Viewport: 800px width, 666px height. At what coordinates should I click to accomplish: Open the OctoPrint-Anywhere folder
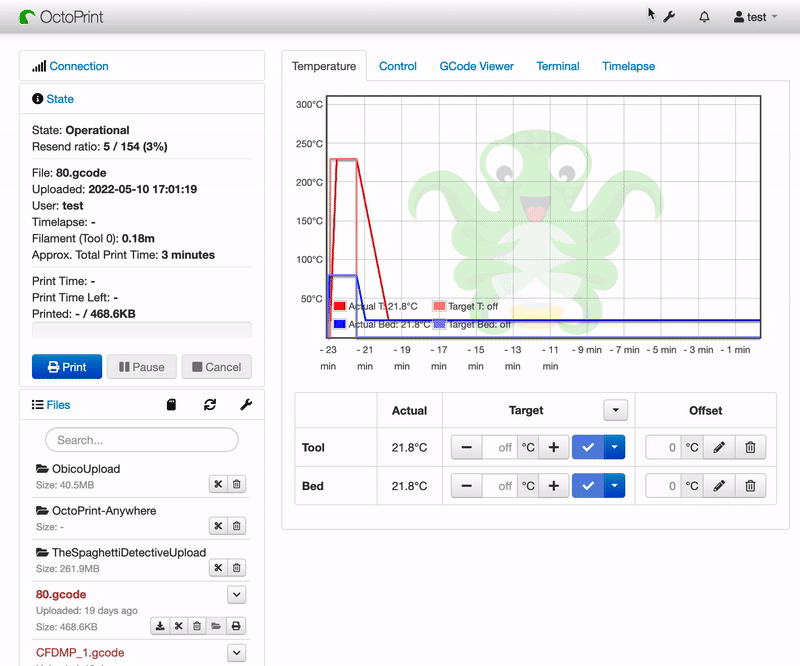point(104,510)
